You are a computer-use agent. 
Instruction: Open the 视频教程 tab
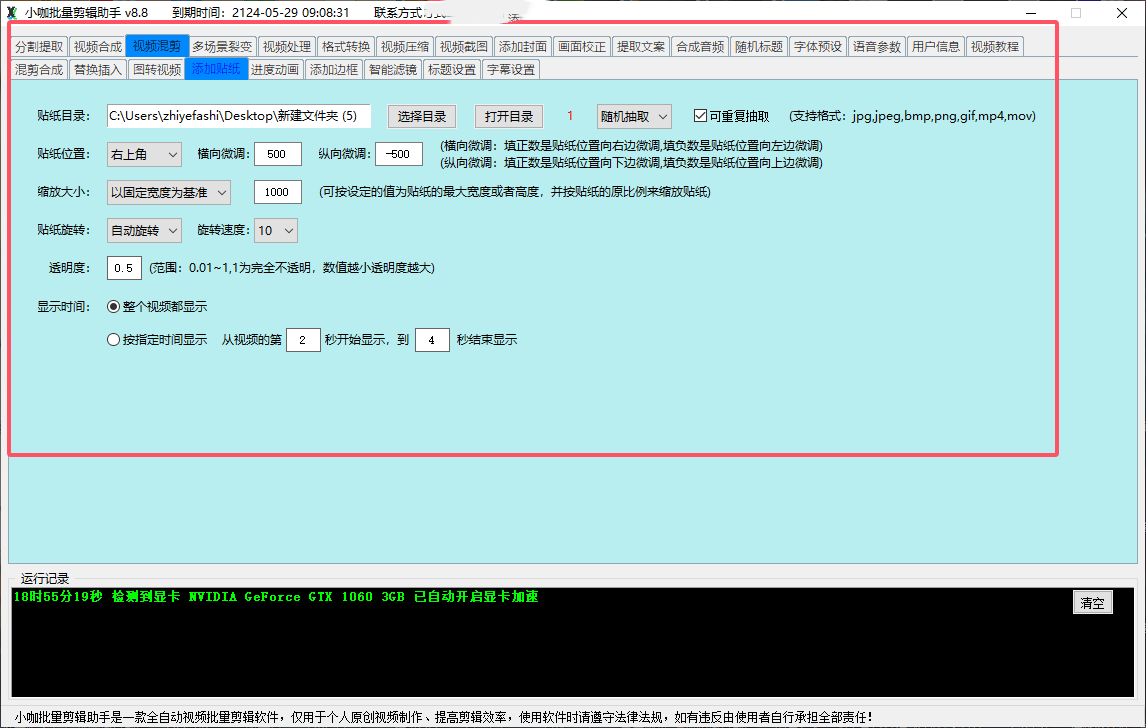click(994, 46)
